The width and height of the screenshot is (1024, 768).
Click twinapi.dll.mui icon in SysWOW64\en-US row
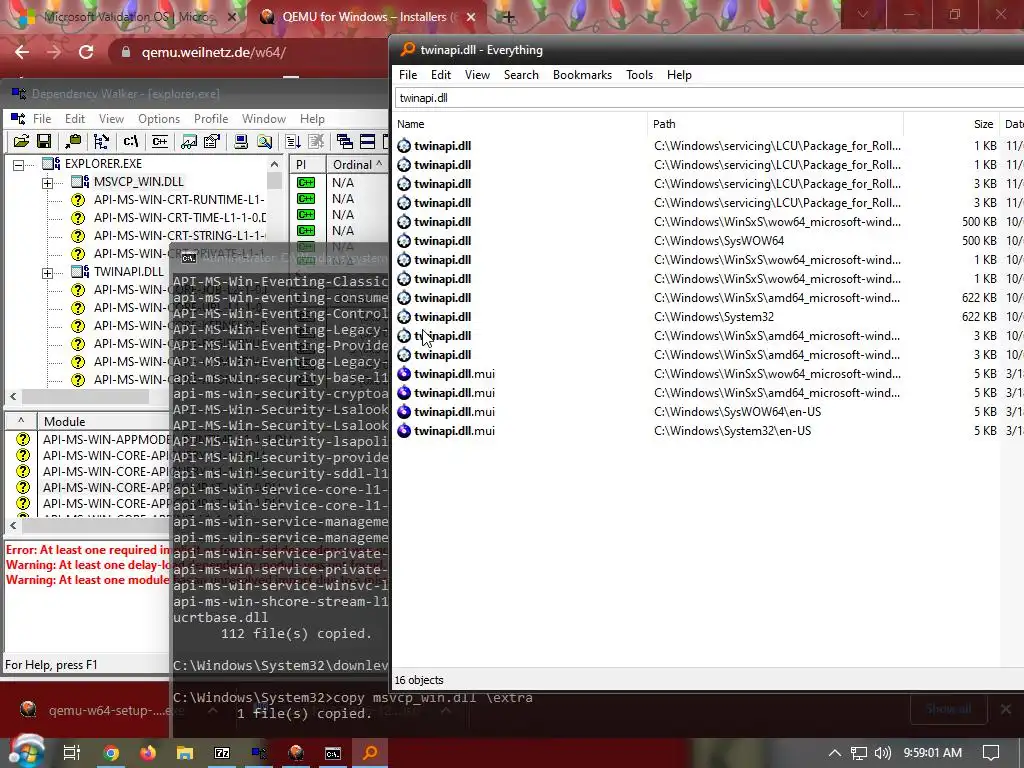(x=404, y=412)
